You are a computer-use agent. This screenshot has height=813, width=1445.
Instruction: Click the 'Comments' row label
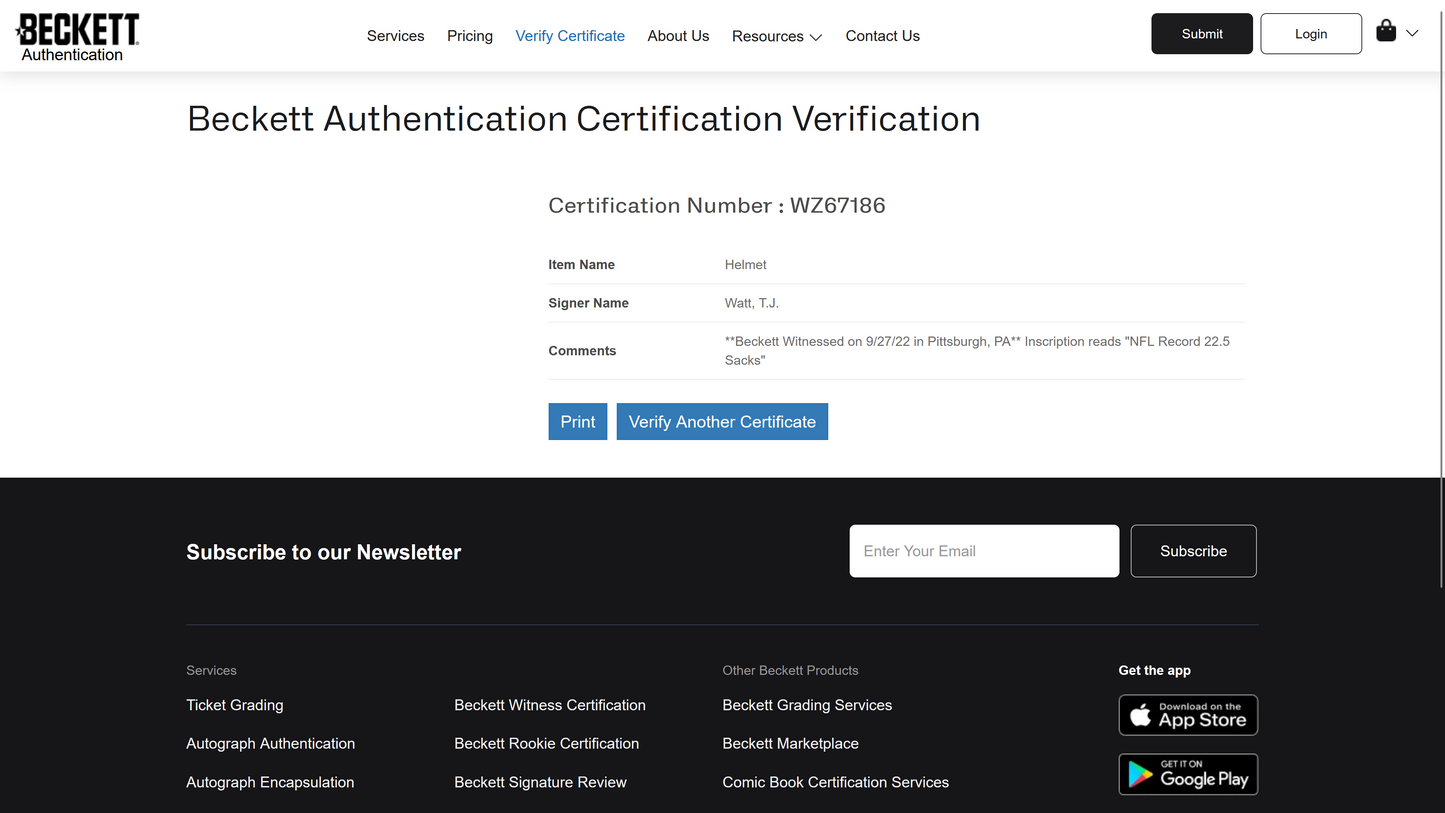583,351
